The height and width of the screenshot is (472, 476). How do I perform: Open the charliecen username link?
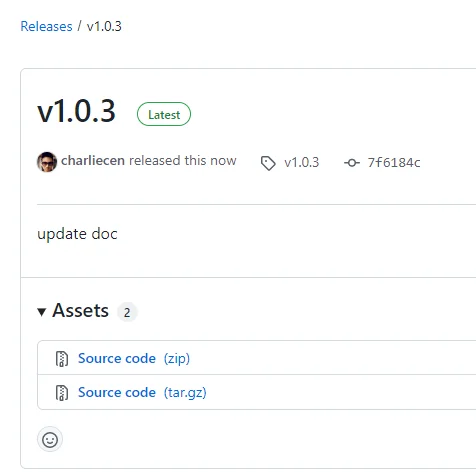tap(93, 161)
